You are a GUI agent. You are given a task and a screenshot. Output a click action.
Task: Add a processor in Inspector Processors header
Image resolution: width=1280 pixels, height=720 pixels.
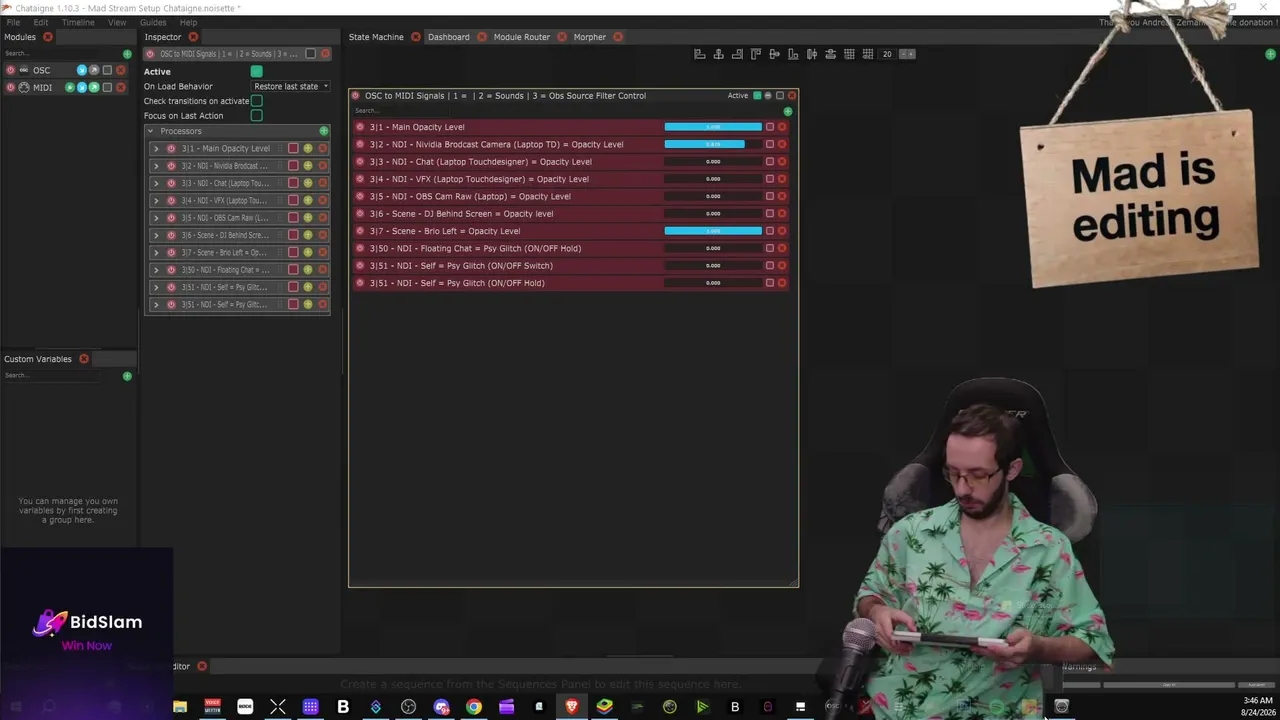[323, 131]
